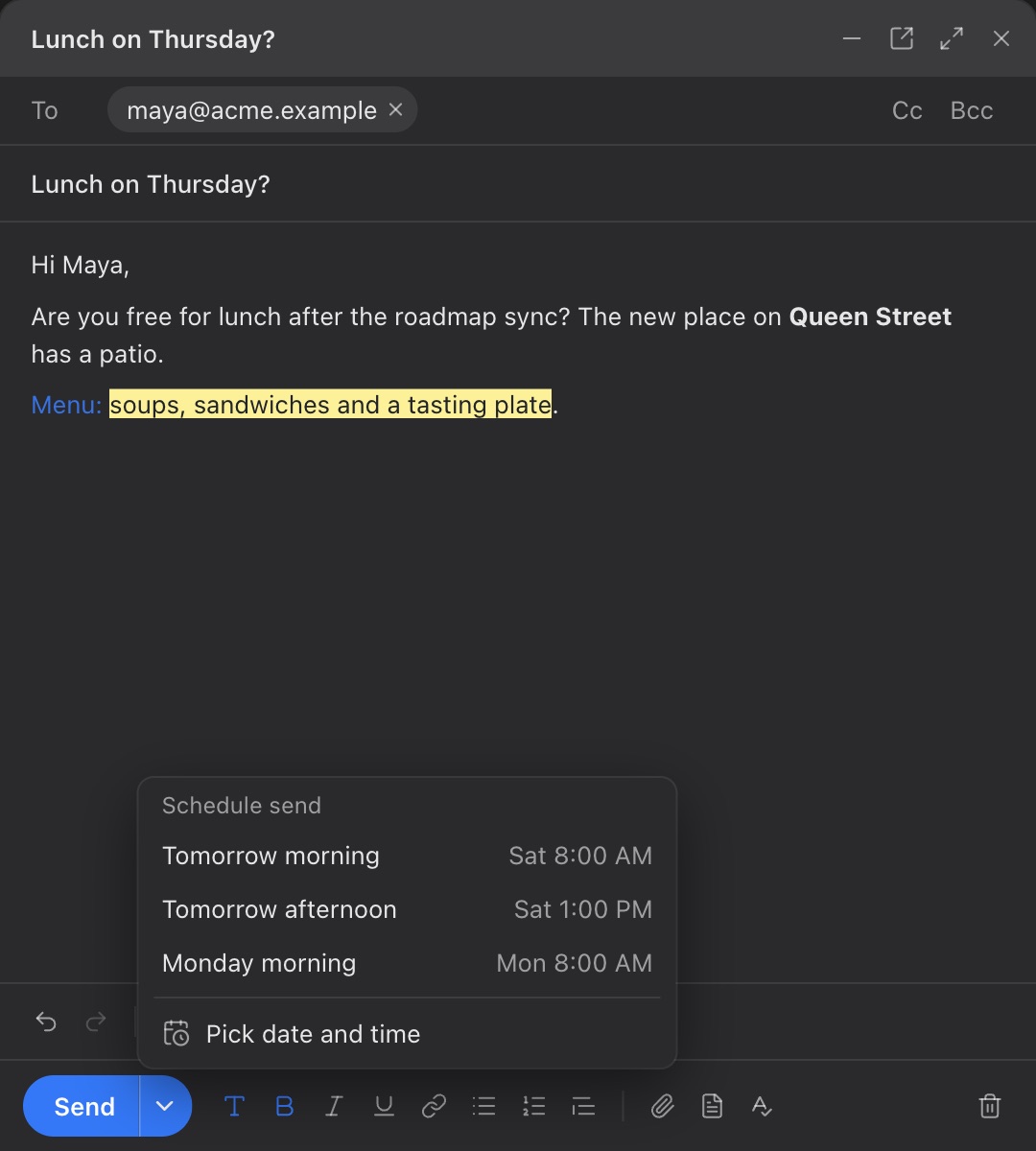Click the indent text icon

click(x=583, y=1107)
